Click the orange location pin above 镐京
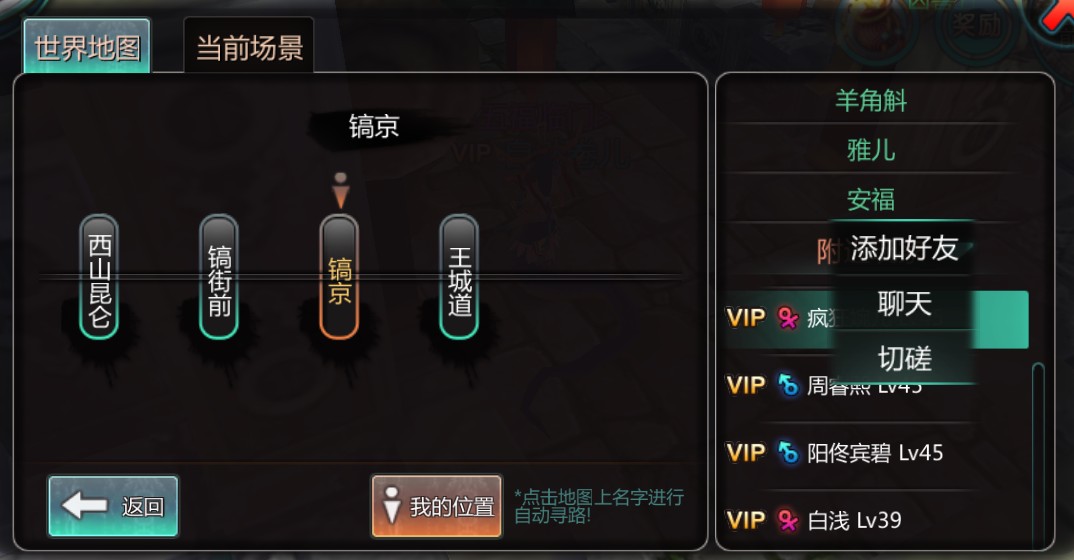Screen dimensions: 1074x560 (340, 190)
